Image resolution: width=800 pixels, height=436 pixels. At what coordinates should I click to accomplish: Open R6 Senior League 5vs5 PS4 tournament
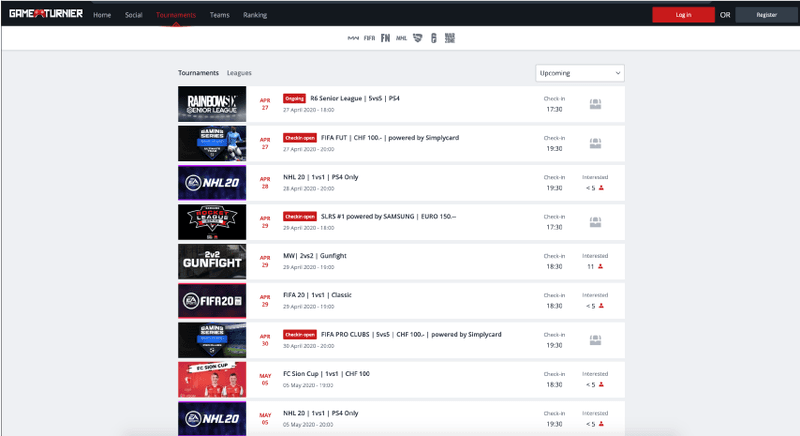(x=355, y=98)
